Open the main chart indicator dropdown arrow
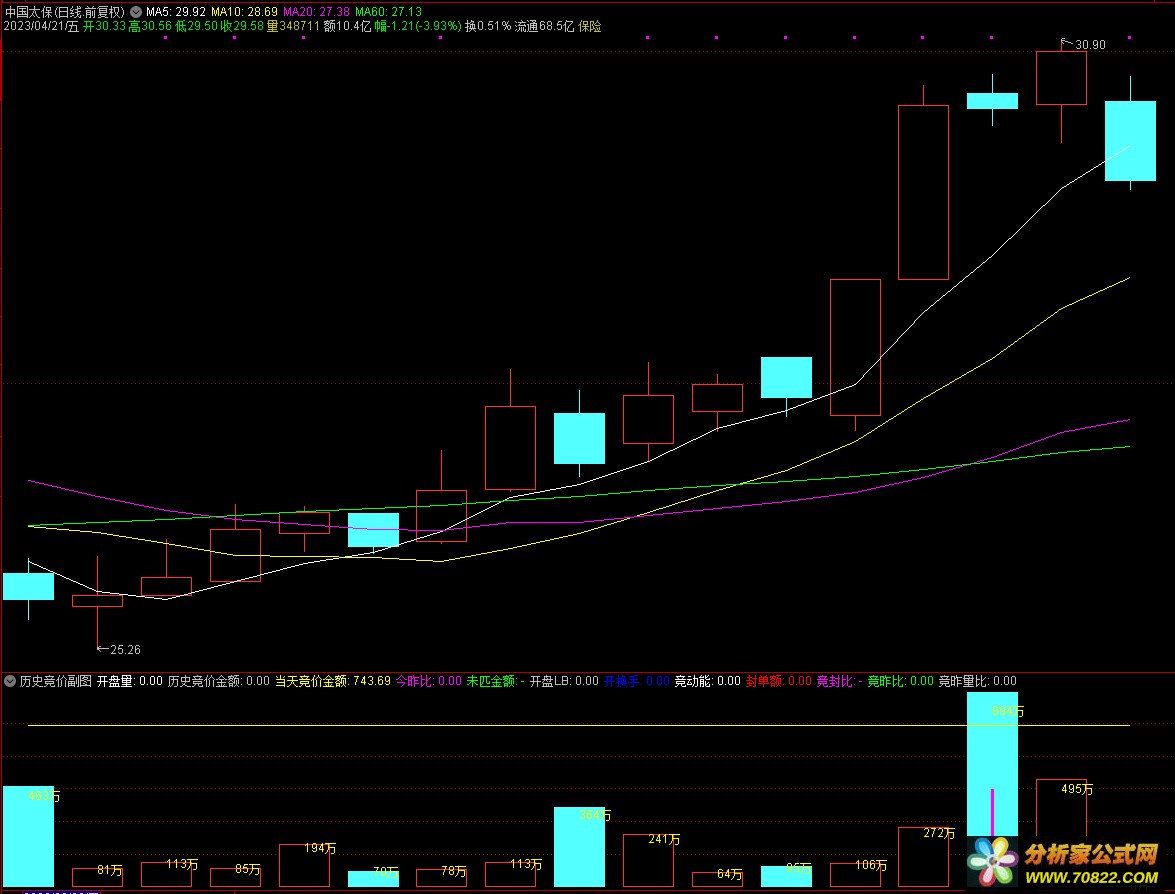Viewport: 1175px width, 894px height. (136, 12)
